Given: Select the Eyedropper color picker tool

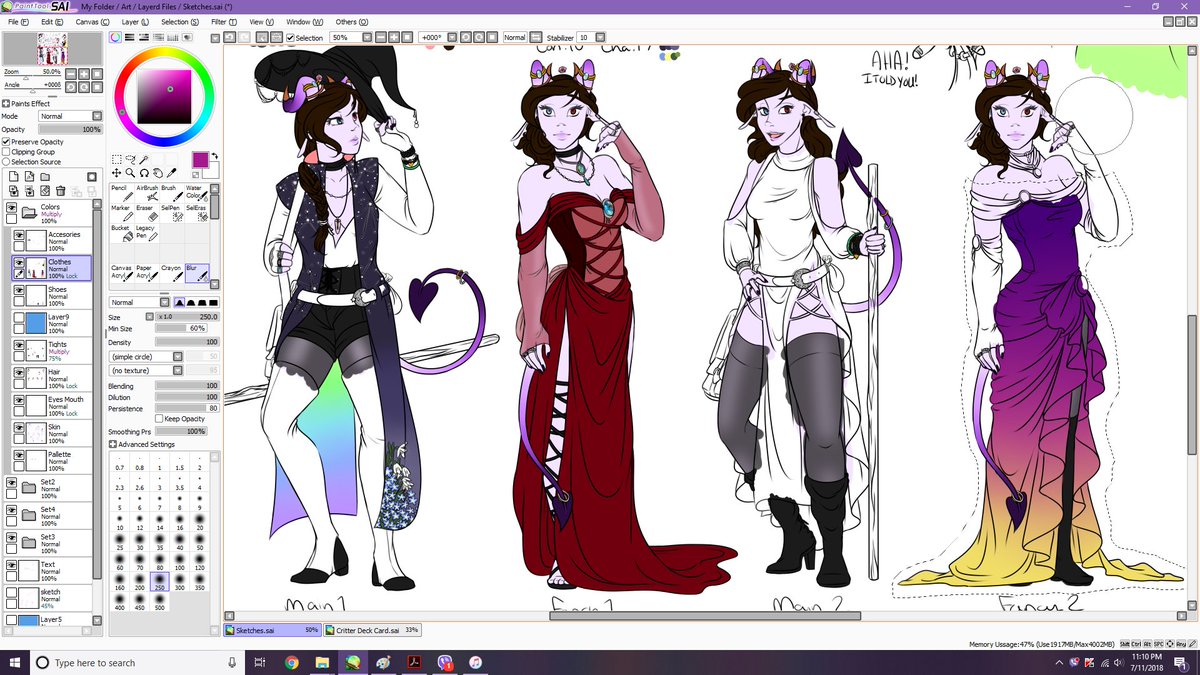Looking at the screenshot, I should tap(171, 172).
